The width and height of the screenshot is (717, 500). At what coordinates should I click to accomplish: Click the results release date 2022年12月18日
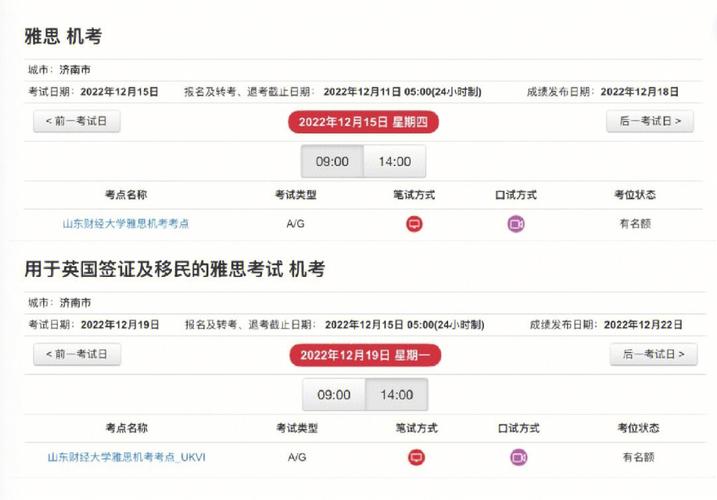(x=639, y=92)
